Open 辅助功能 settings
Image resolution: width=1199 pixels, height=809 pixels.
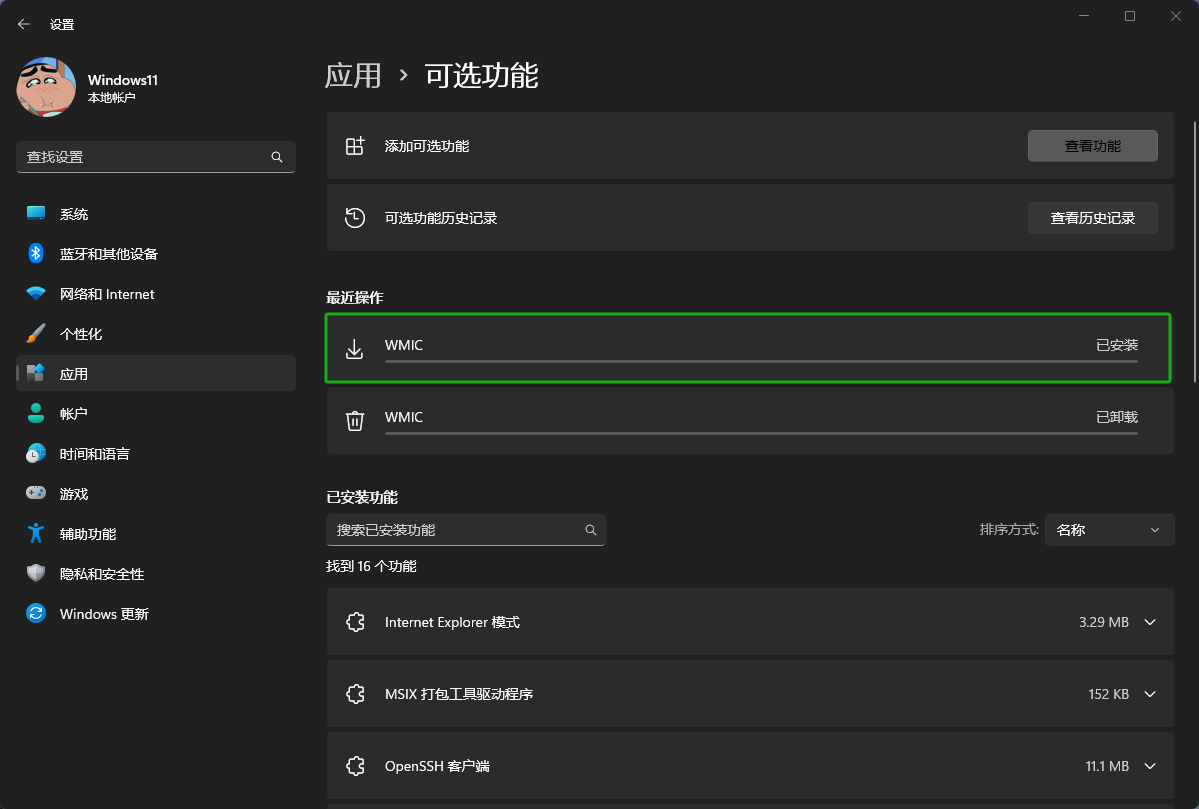pos(88,534)
